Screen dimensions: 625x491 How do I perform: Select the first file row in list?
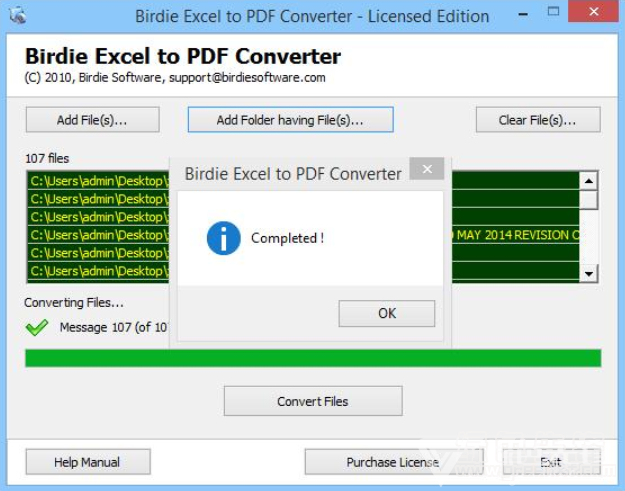coord(303,181)
